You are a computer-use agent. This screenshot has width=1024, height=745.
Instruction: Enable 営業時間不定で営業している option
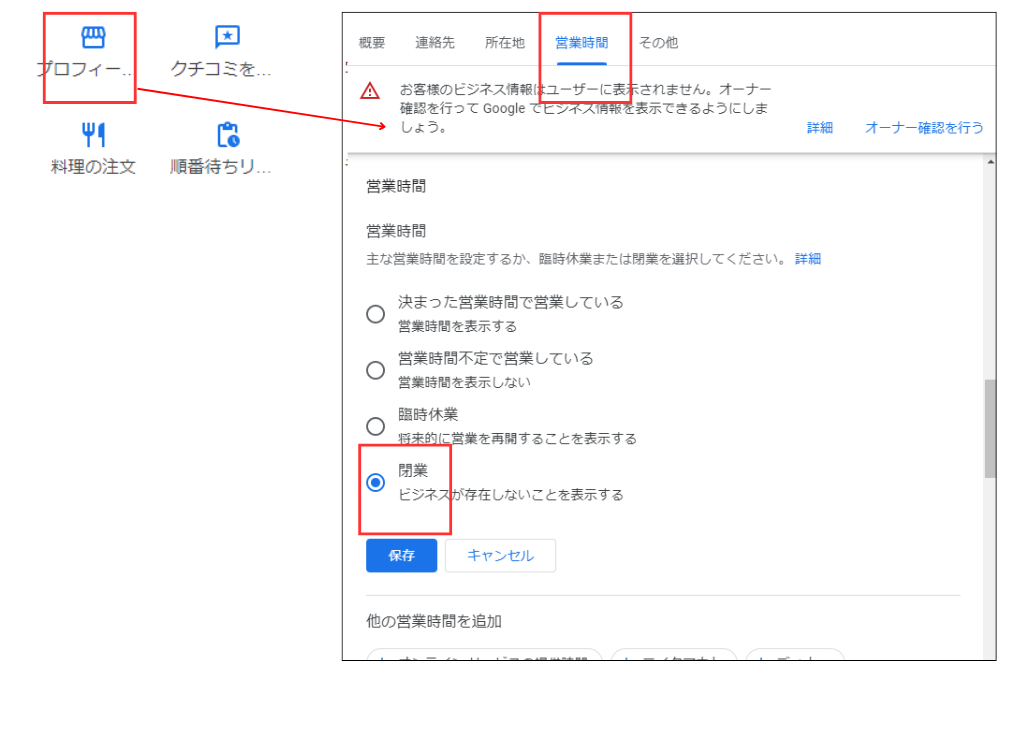coord(375,369)
